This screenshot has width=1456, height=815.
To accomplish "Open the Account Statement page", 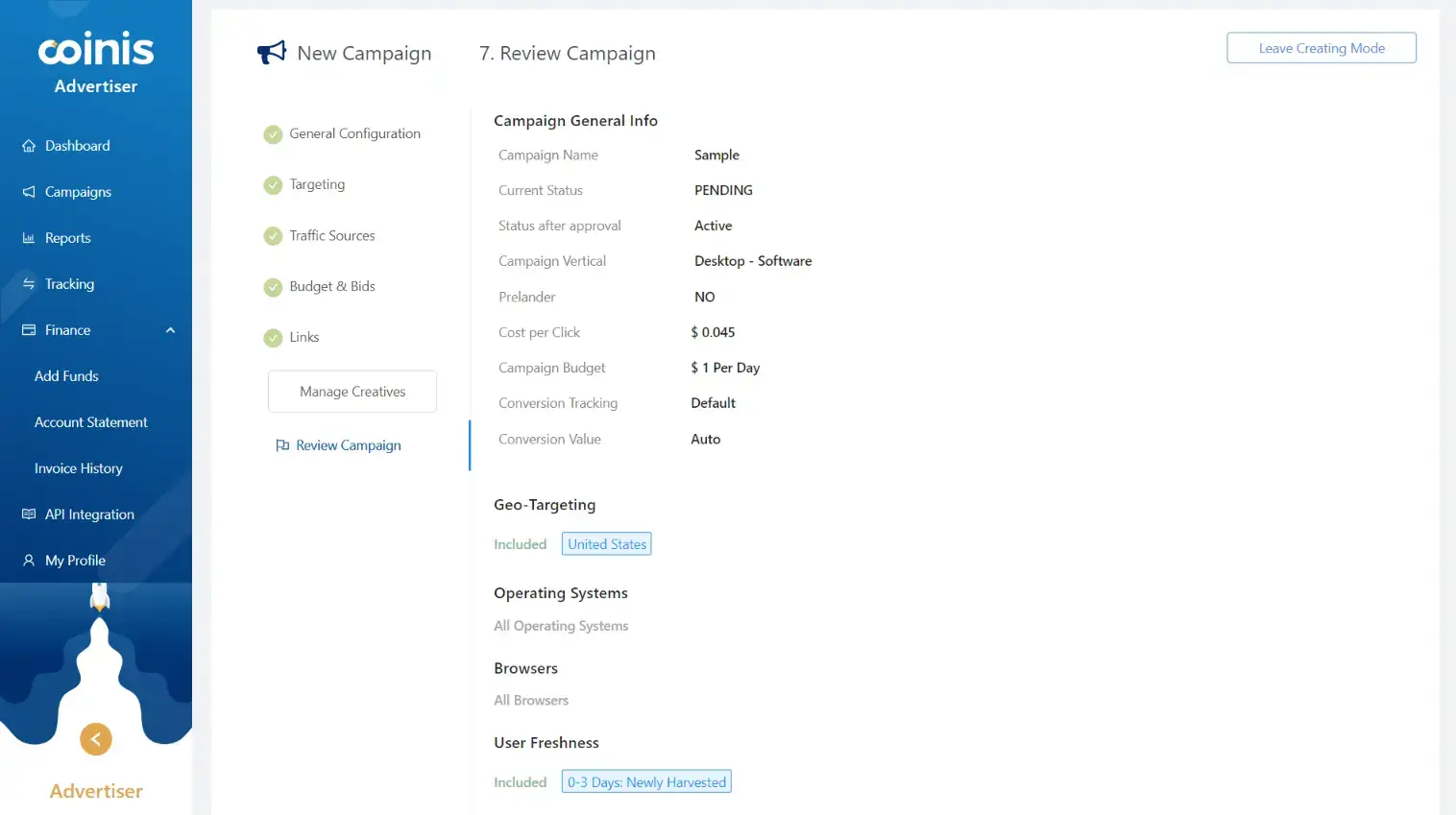I will [x=91, y=422].
